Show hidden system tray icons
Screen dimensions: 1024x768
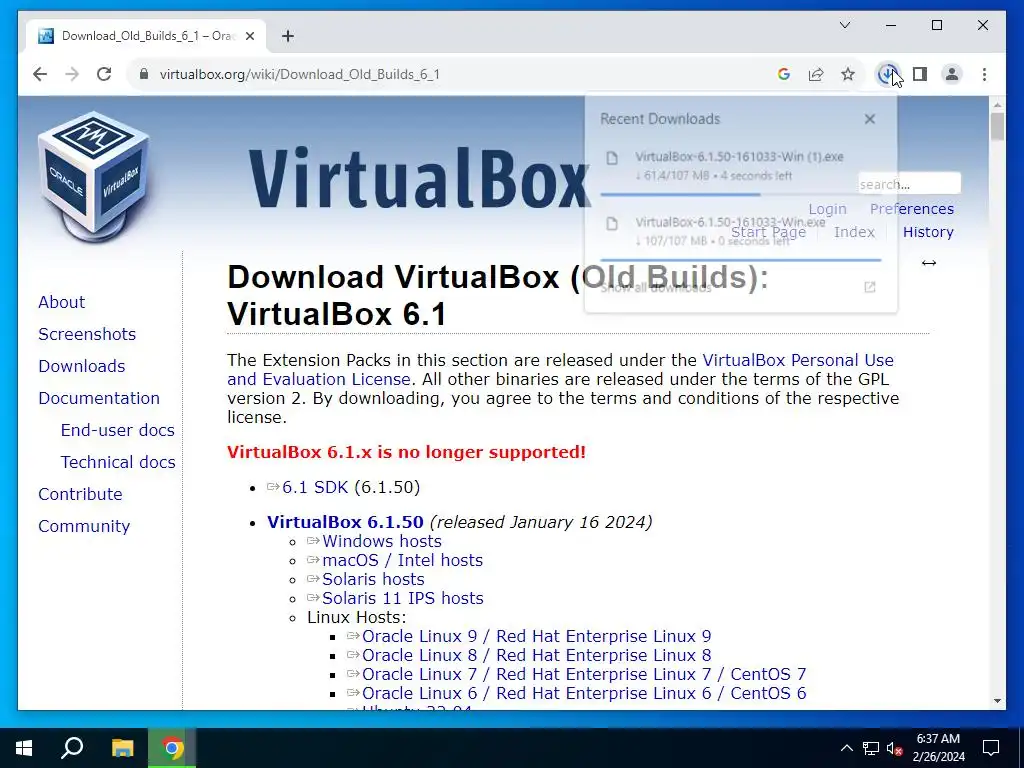tap(846, 748)
